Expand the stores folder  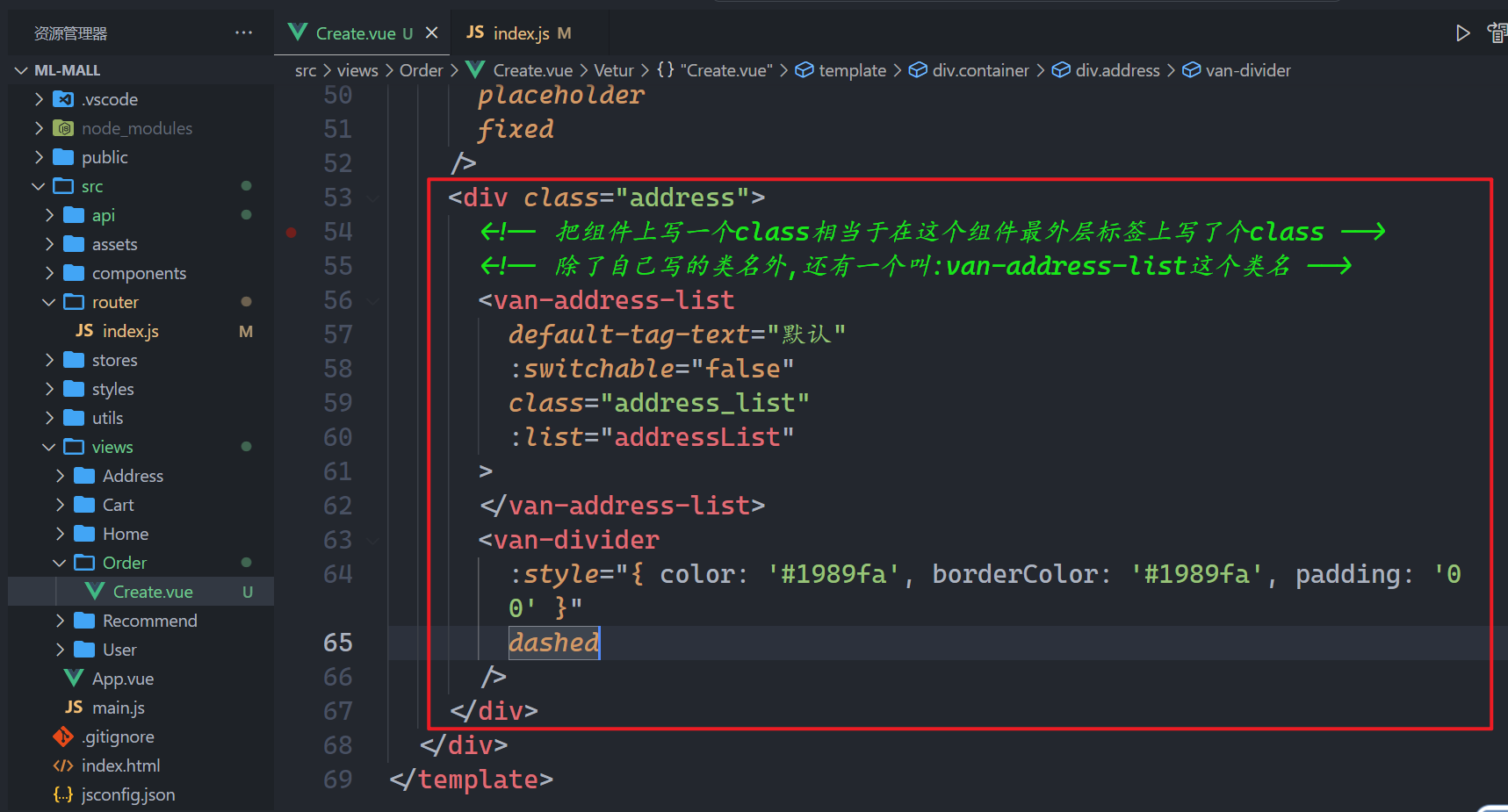(x=49, y=360)
